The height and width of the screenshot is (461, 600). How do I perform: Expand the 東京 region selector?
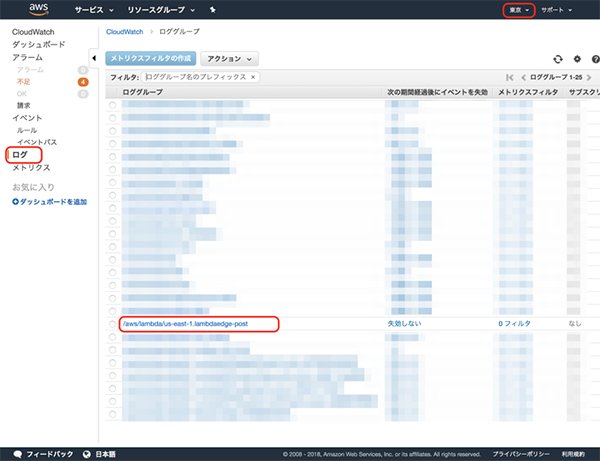click(518, 10)
